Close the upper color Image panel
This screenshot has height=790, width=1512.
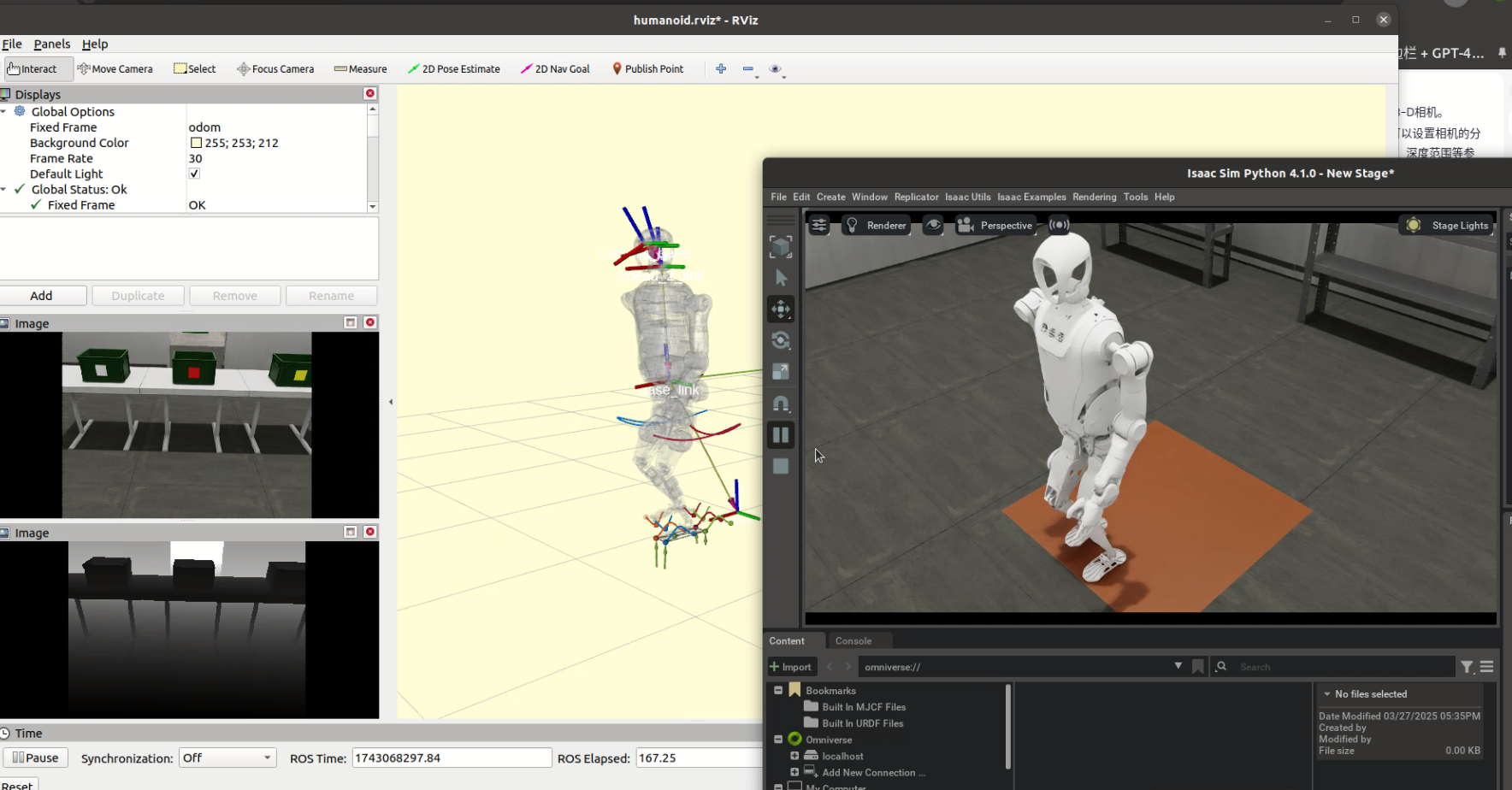point(370,322)
